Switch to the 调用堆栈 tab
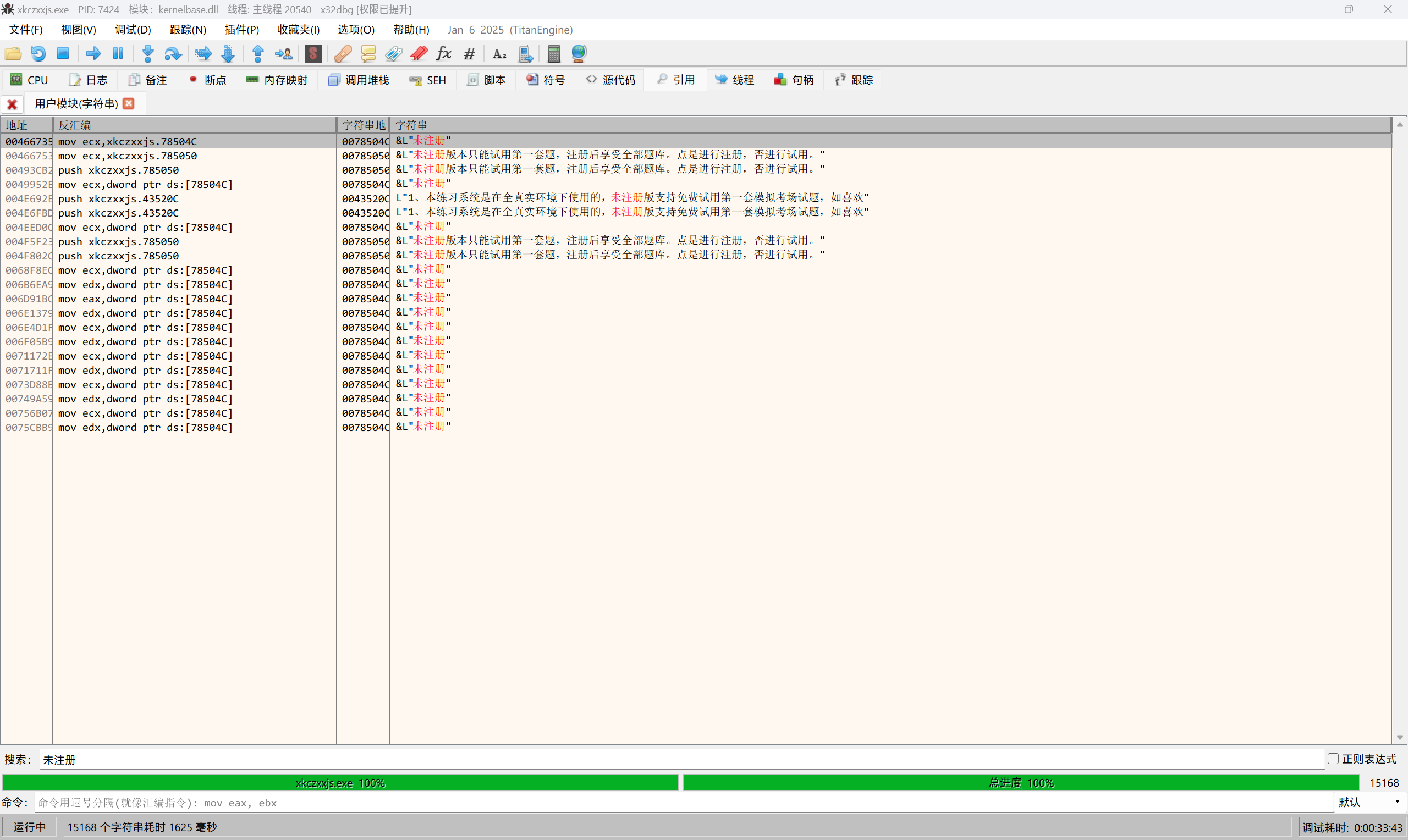 pyautogui.click(x=359, y=80)
